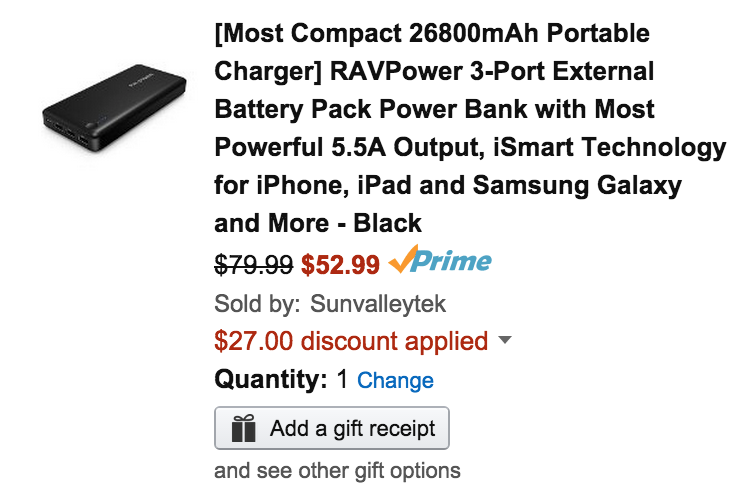Screen dimensions: 746x504
Task: Open see other gift options text
Action: tap(337, 471)
